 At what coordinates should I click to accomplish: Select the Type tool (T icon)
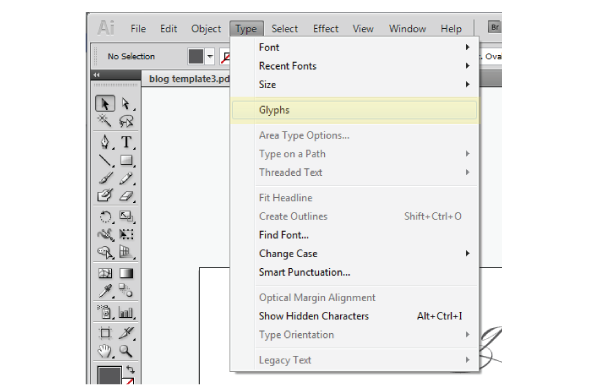tap(126, 142)
